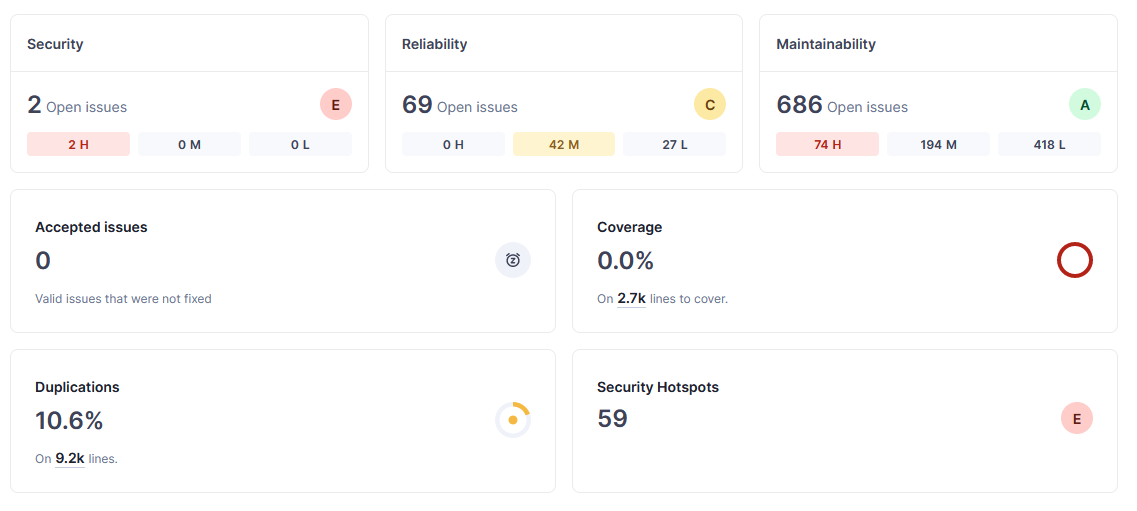Viewport: 1137px width, 511px height.
Task: Open the 69 Reliability open issues
Action: pos(417,105)
